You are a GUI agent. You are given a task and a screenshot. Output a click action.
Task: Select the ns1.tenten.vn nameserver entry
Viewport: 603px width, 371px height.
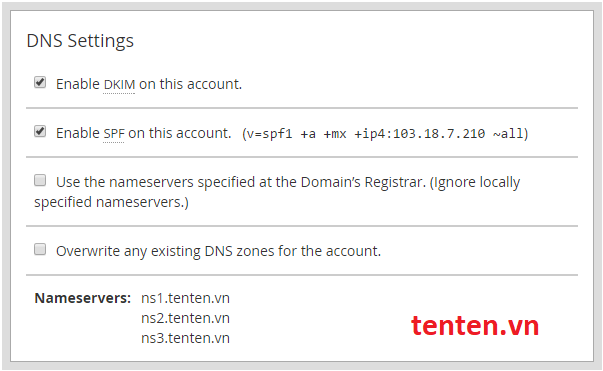pos(185,298)
